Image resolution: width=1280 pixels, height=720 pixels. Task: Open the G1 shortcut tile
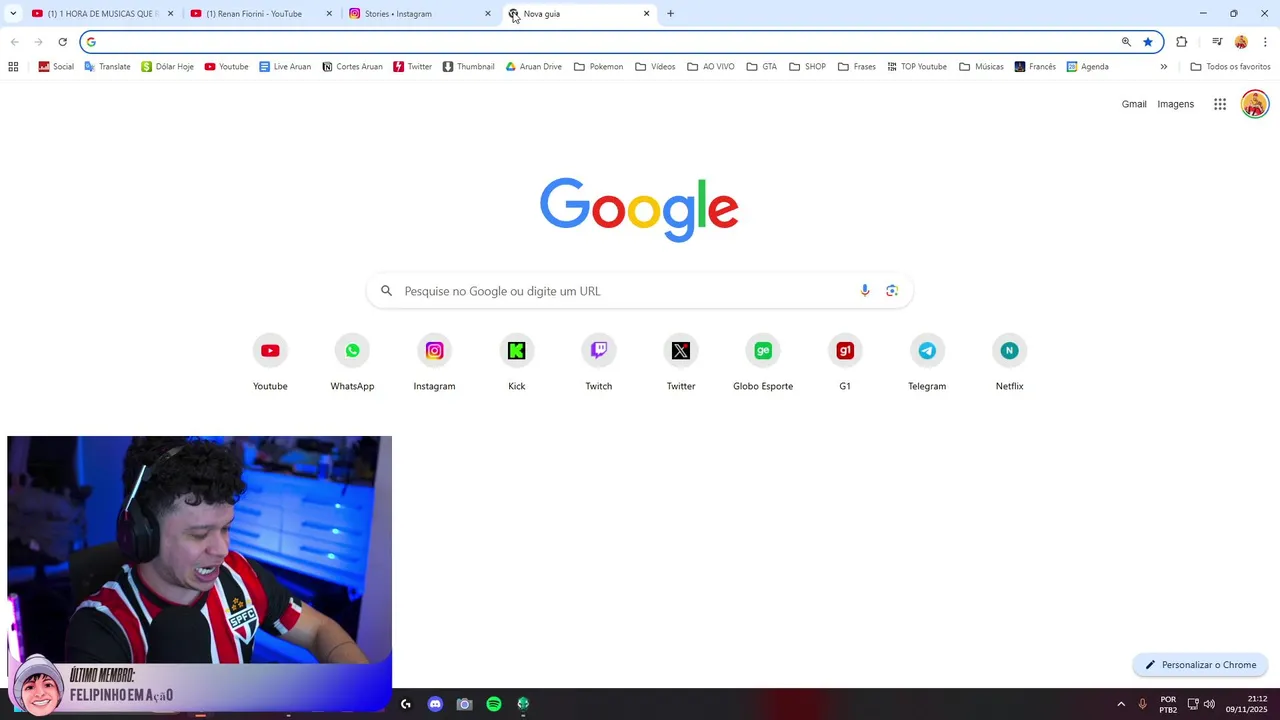(x=845, y=363)
